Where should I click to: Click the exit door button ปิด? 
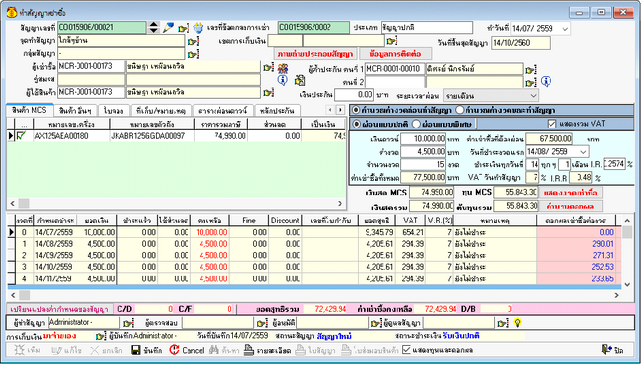613,350
